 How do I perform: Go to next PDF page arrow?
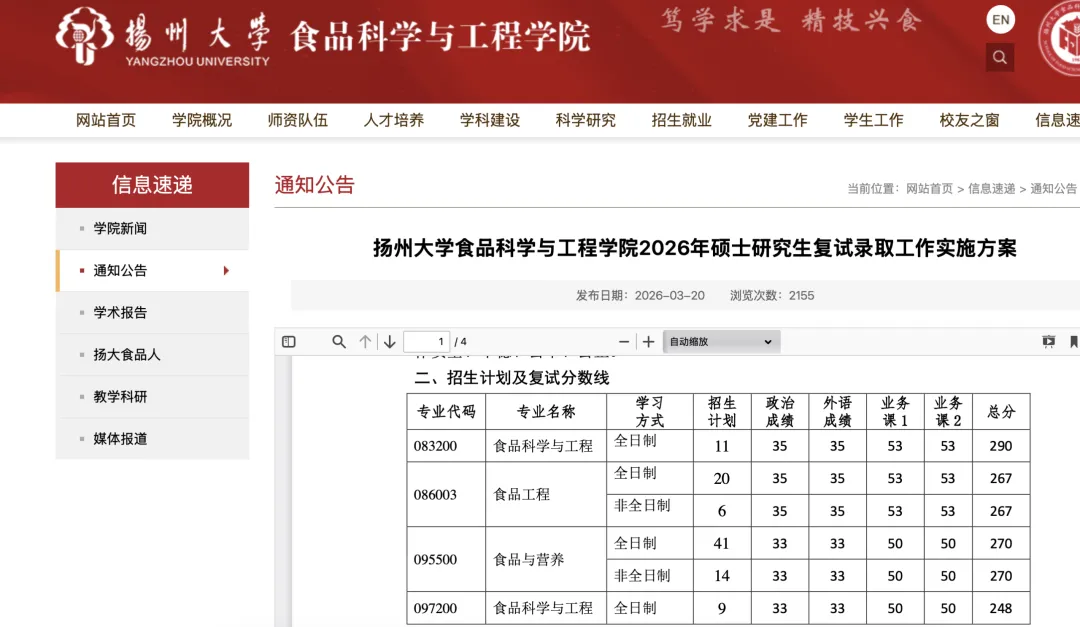390,342
